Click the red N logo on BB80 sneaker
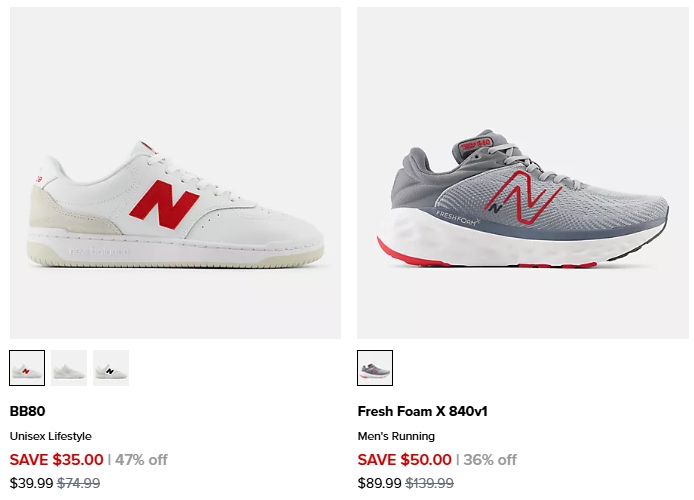The width and height of the screenshot is (694, 500). point(164,204)
